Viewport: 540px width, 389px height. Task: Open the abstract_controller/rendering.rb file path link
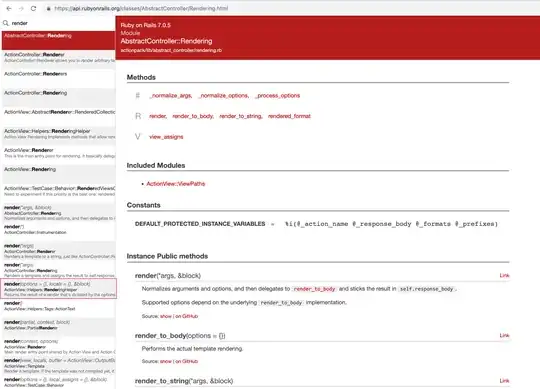pyautogui.click(x=171, y=50)
